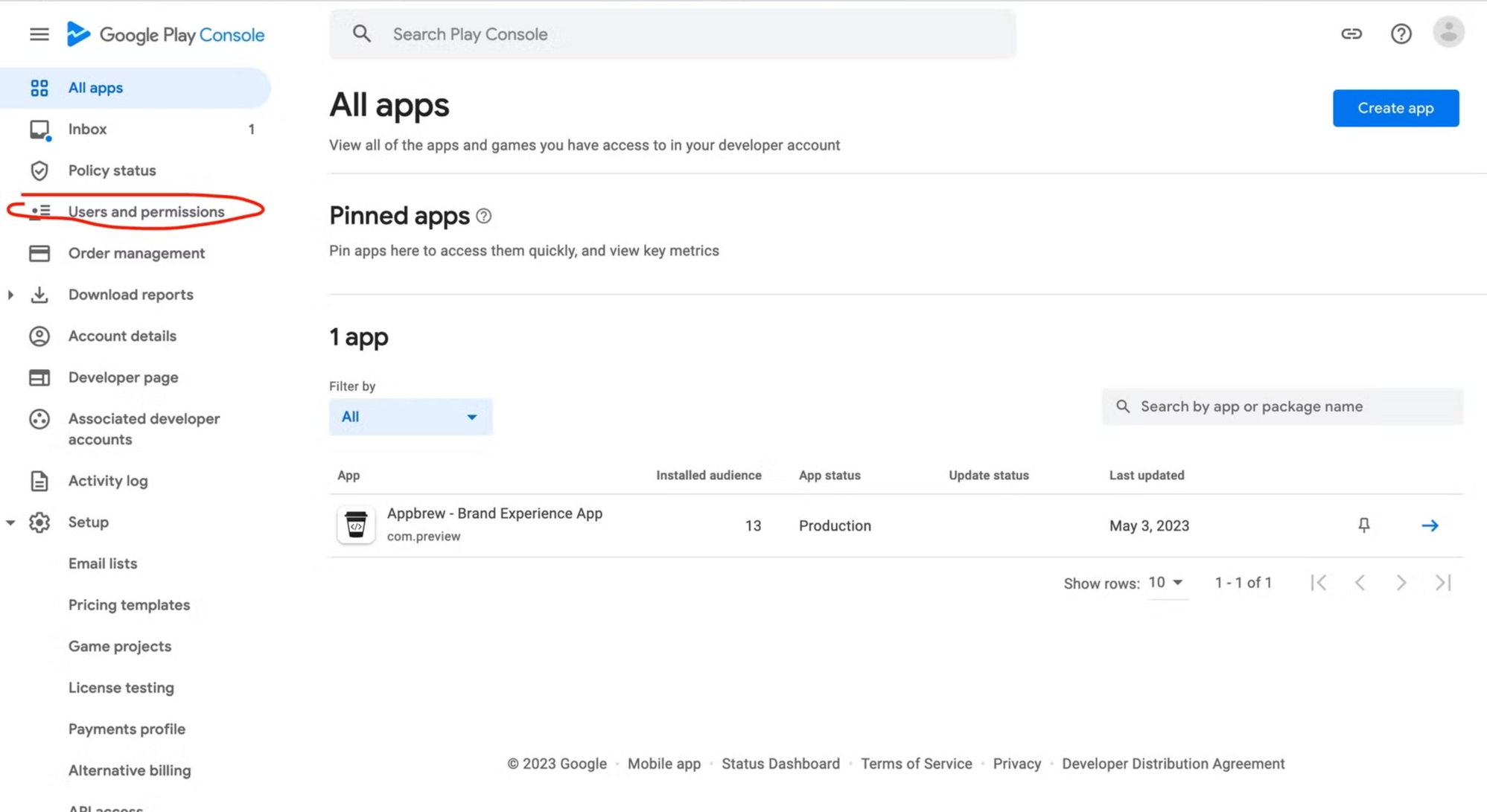Open Payments profile under Setup
Image resolution: width=1487 pixels, height=812 pixels.
tap(127, 729)
